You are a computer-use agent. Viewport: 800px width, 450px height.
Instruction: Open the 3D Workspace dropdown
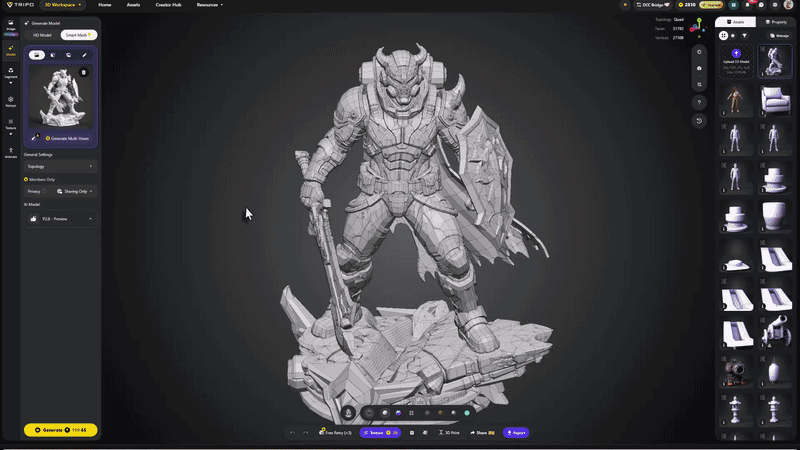(x=63, y=5)
